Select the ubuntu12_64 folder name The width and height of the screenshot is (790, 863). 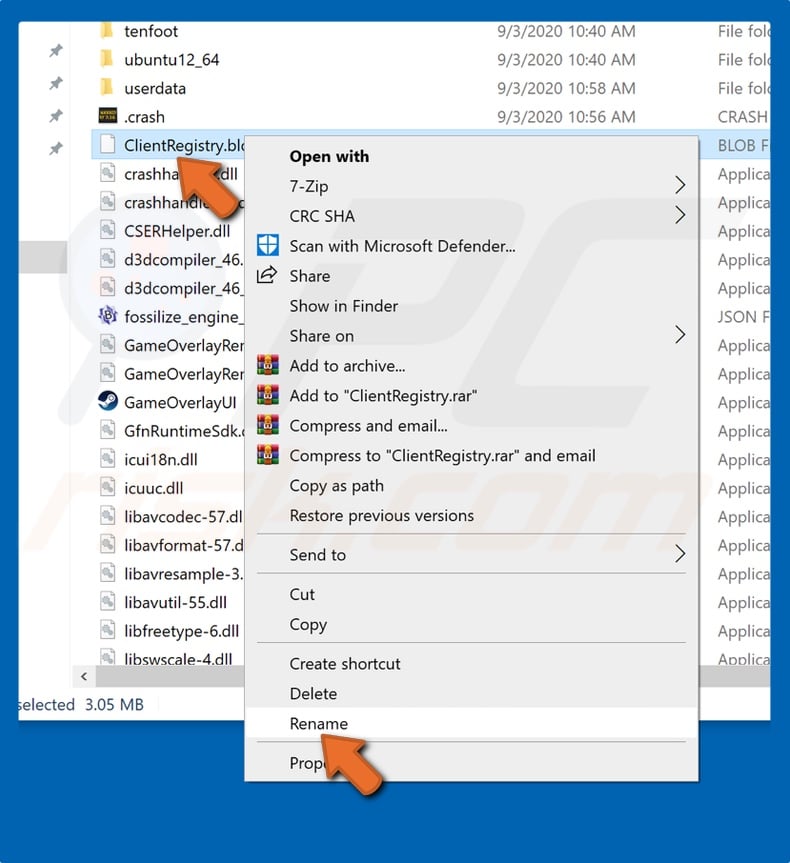click(x=171, y=59)
